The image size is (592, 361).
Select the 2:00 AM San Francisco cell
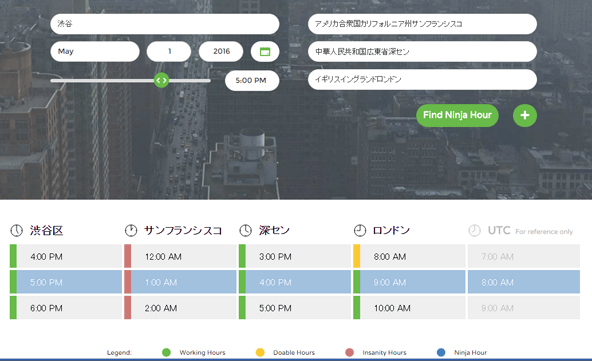[180, 308]
